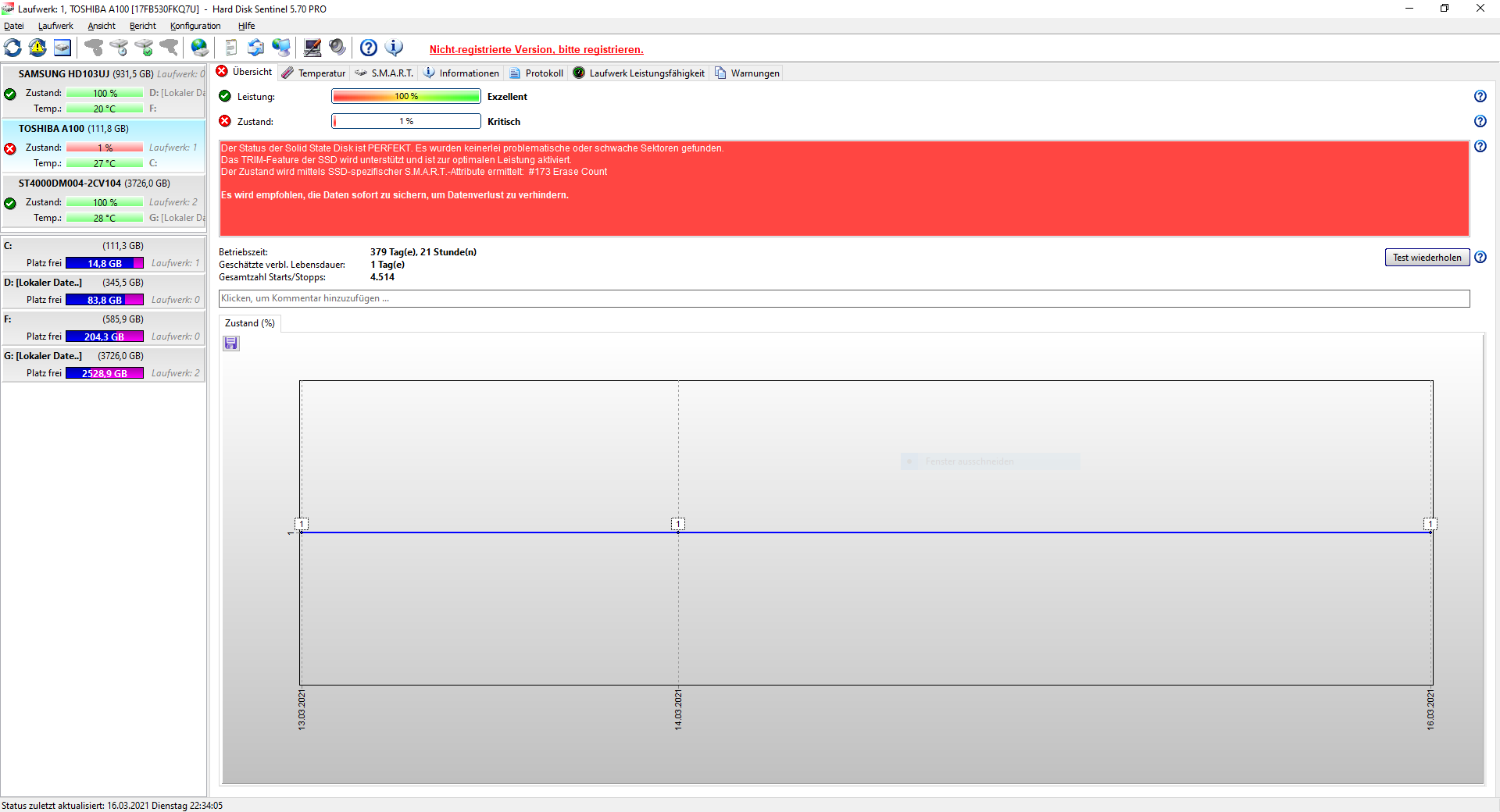The height and width of the screenshot is (812, 1500).
Task: Click the info bubble toolbar icon
Action: (395, 48)
